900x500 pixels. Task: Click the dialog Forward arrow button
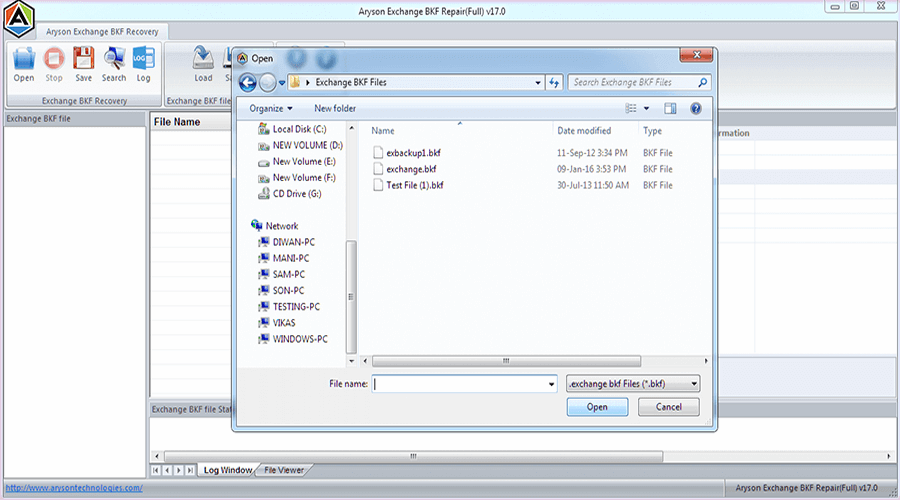point(267,83)
